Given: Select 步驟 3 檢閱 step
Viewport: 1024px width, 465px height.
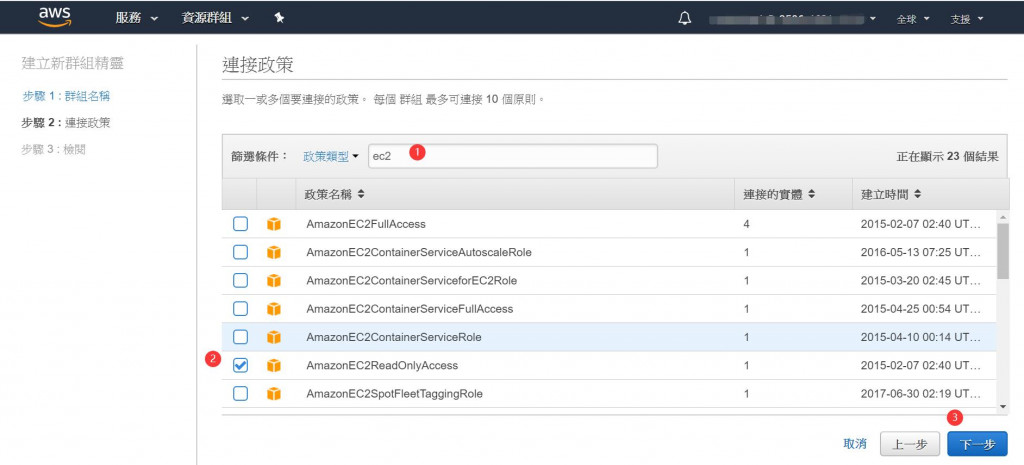Looking at the screenshot, I should click(54, 150).
